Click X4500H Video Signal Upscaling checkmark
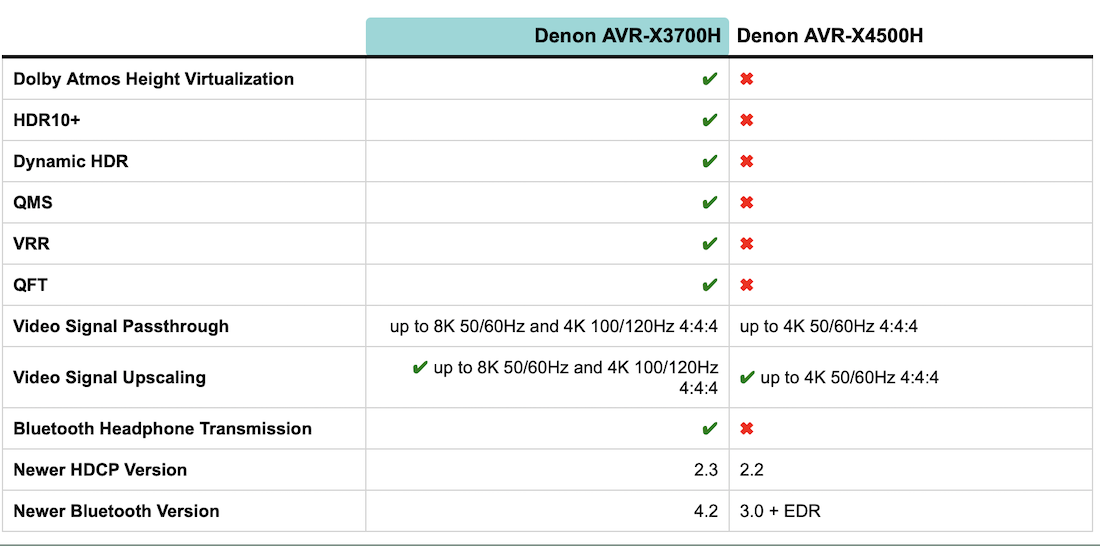This screenshot has height=547, width=1100. [746, 378]
